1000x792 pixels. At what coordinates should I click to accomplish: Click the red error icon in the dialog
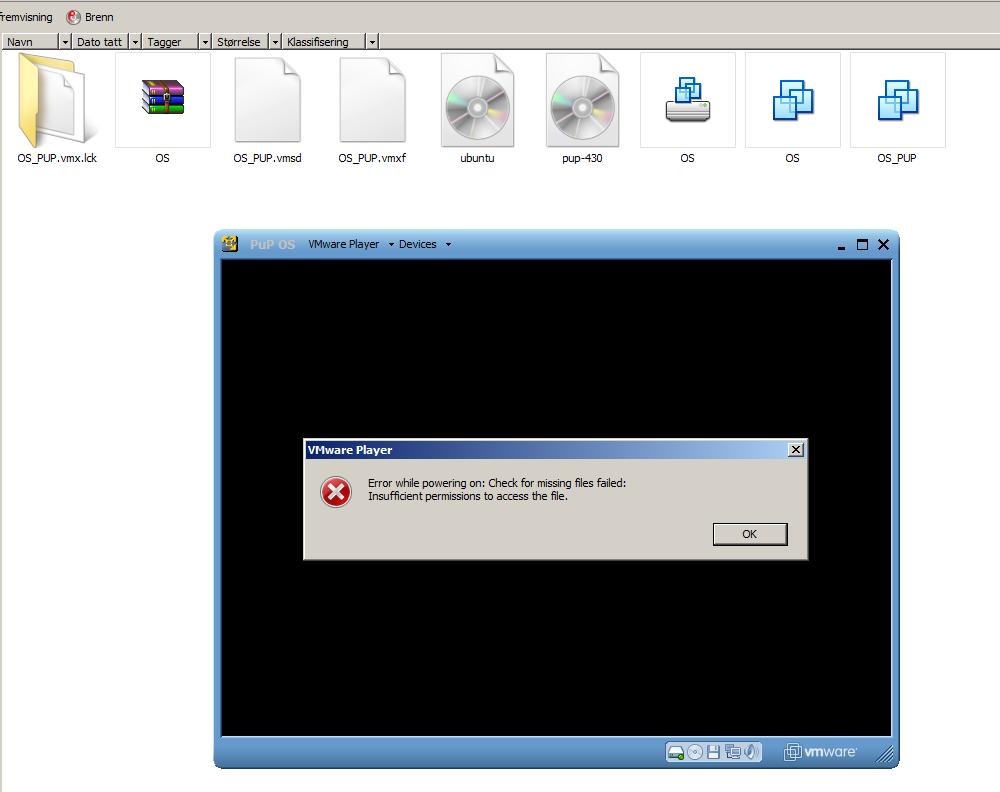coord(336,492)
